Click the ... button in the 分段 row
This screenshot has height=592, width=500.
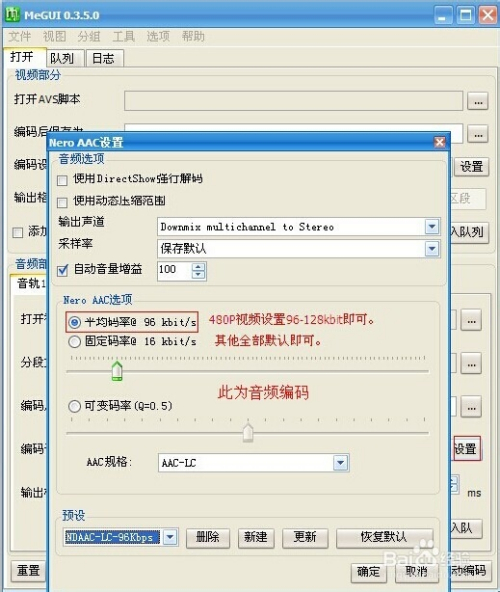471,364
